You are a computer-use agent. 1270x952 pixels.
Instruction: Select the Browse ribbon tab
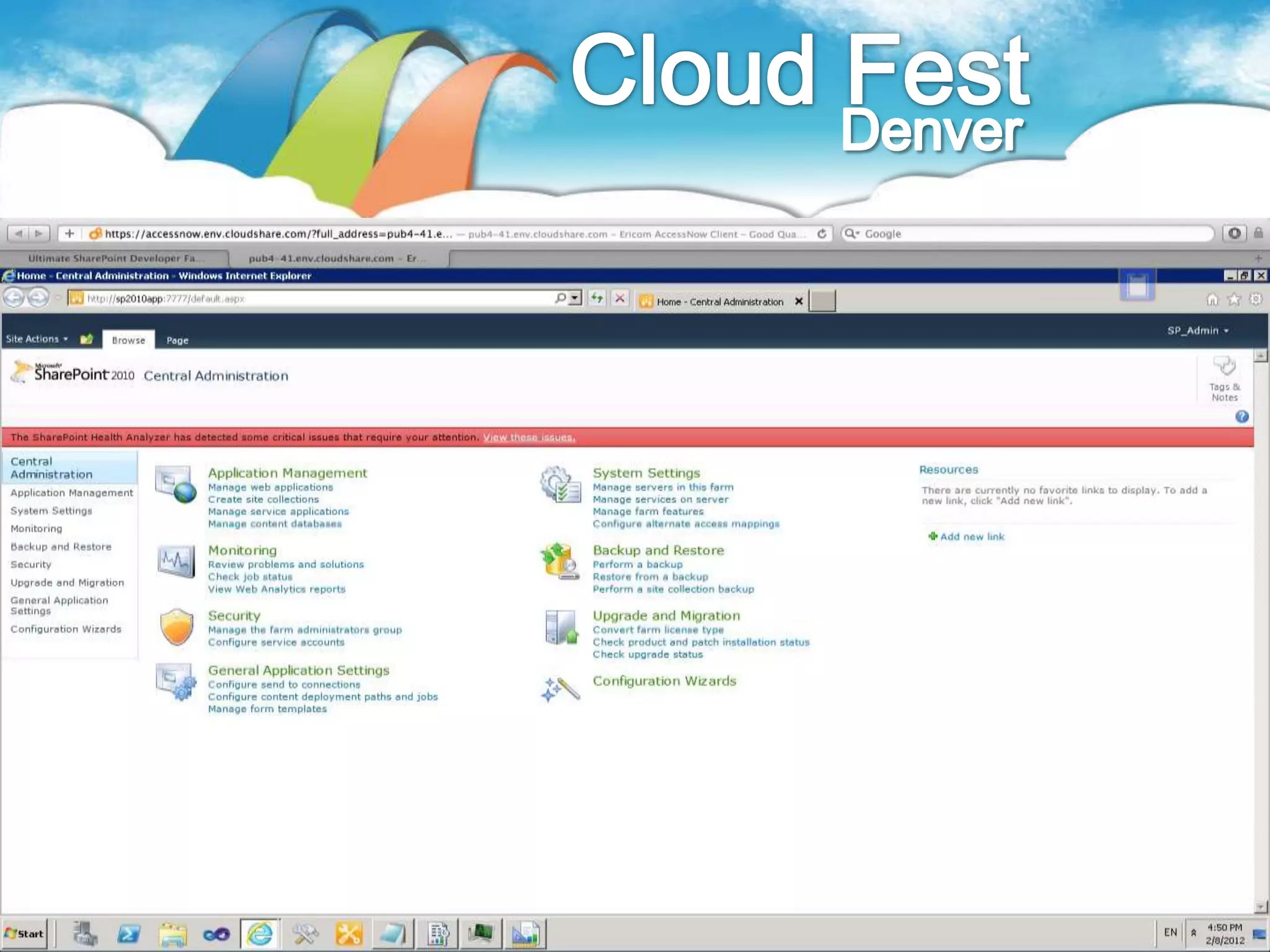pyautogui.click(x=128, y=340)
